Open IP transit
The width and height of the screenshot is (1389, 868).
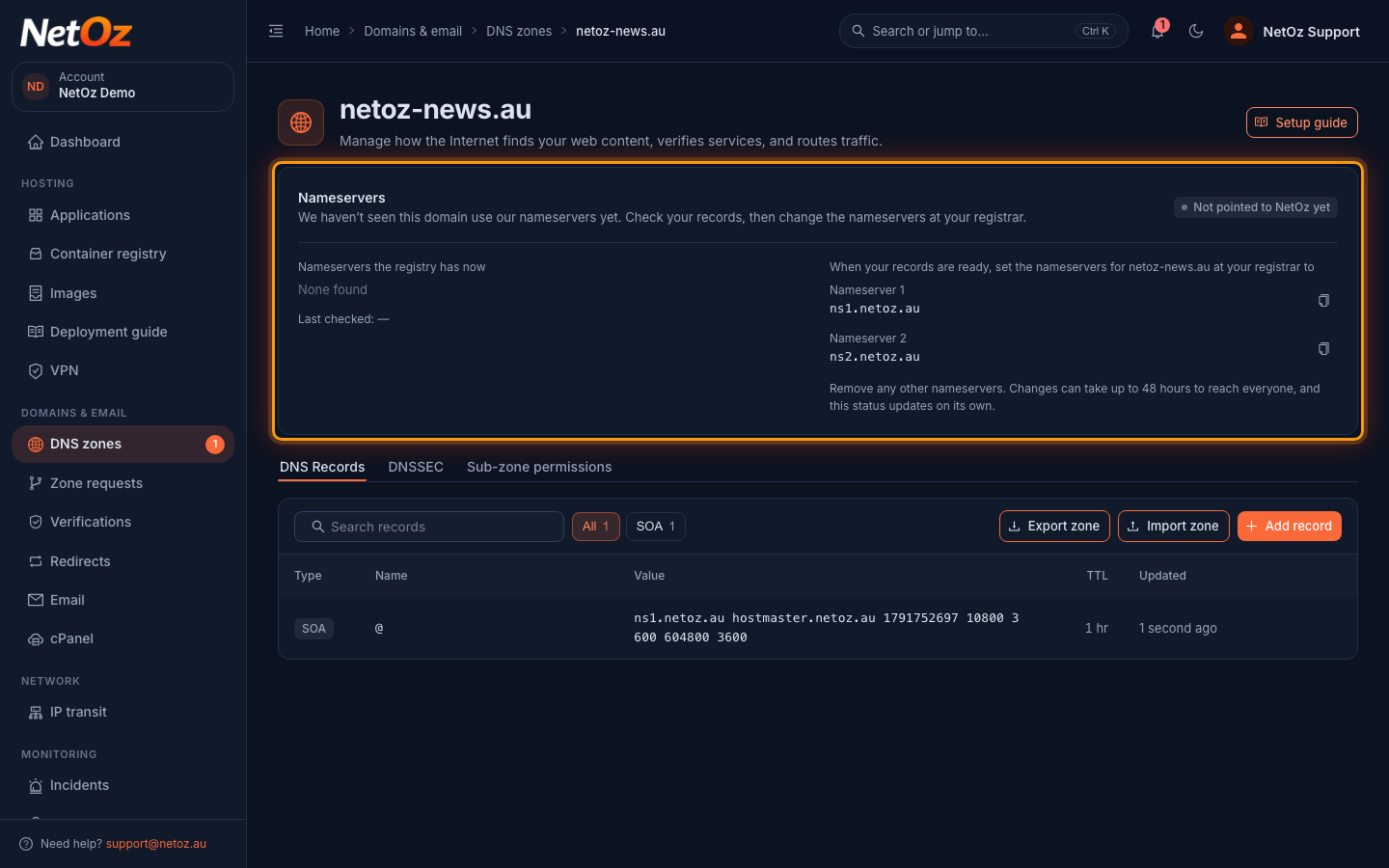[123, 712]
